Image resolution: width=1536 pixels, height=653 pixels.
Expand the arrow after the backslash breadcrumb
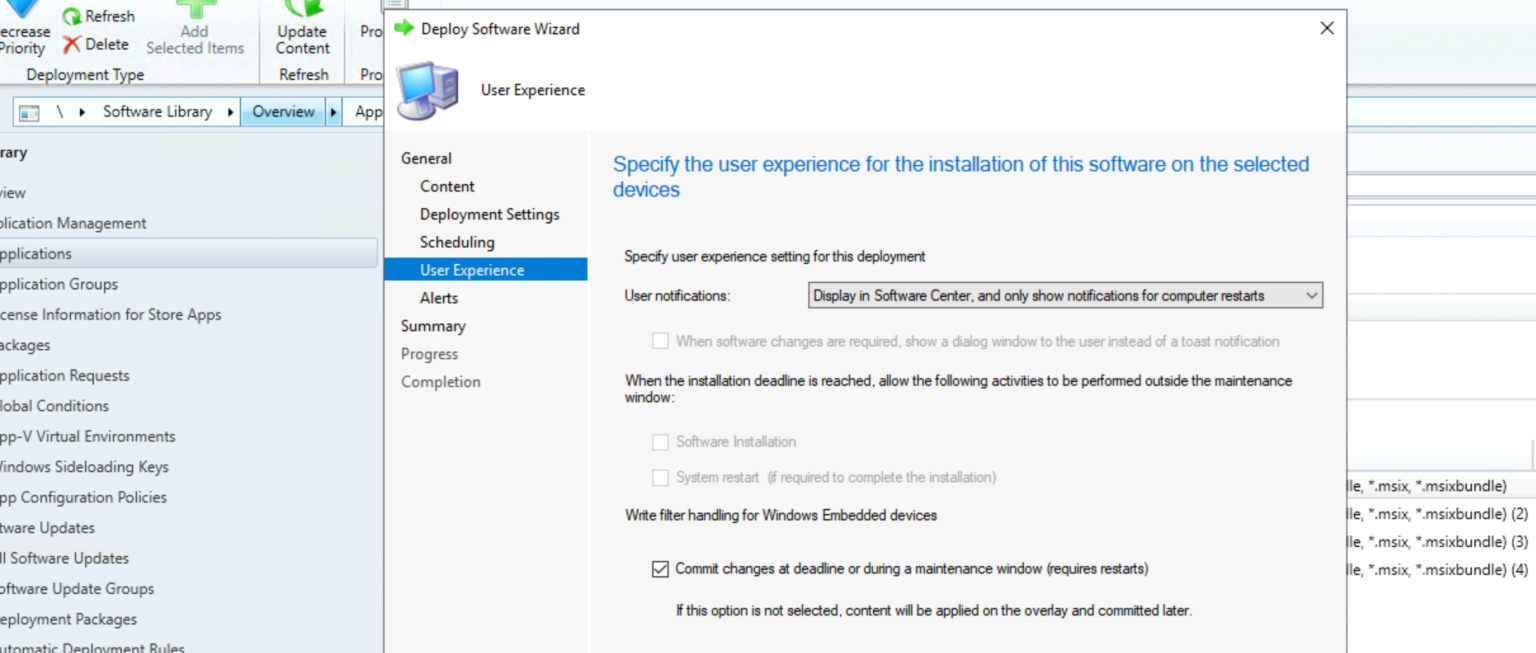pyautogui.click(x=82, y=112)
